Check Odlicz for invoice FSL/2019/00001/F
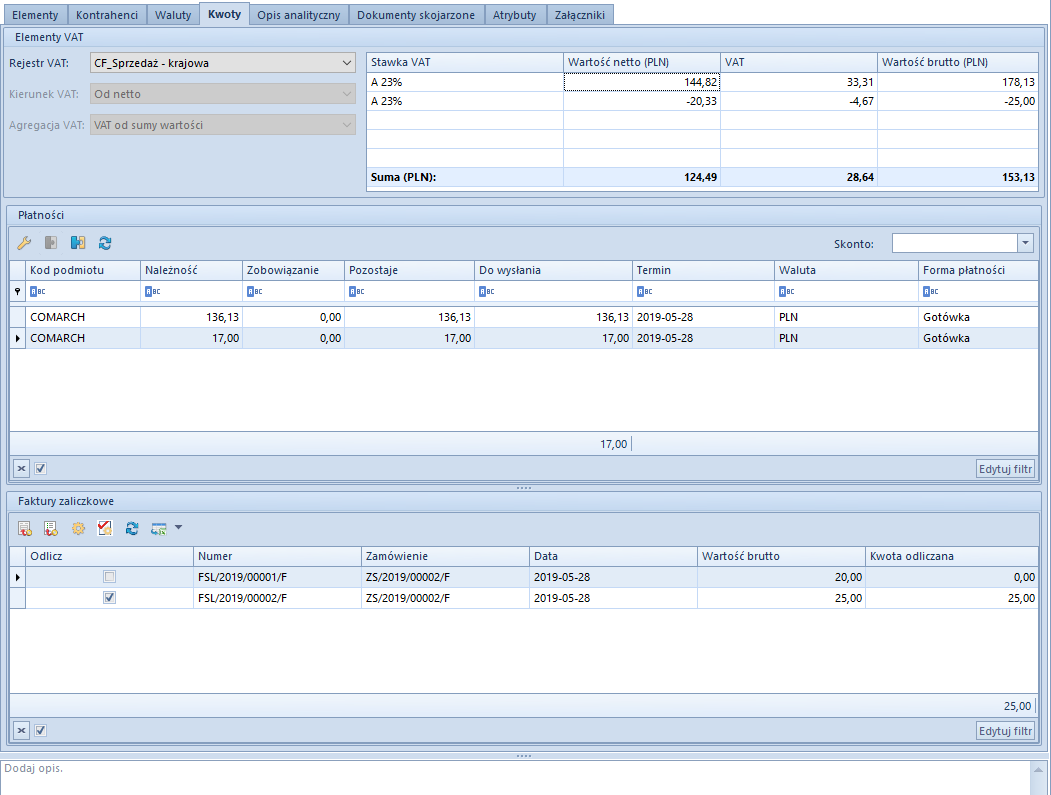The height and width of the screenshot is (795, 1051). [x=109, y=576]
